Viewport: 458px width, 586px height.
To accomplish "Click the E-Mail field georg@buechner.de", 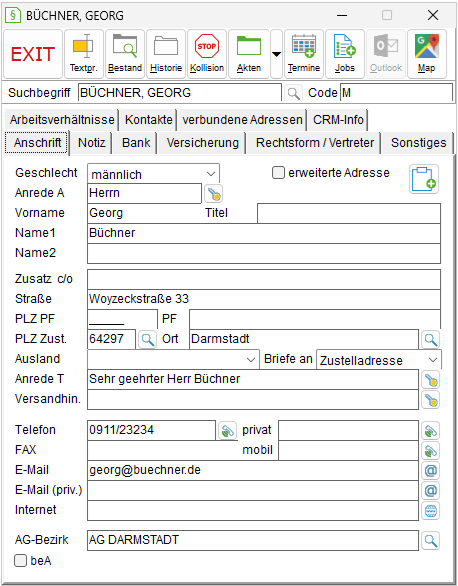I will tap(253, 470).
